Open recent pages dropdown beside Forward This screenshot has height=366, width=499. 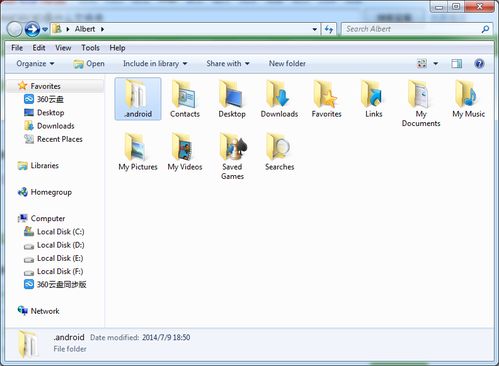[45, 30]
